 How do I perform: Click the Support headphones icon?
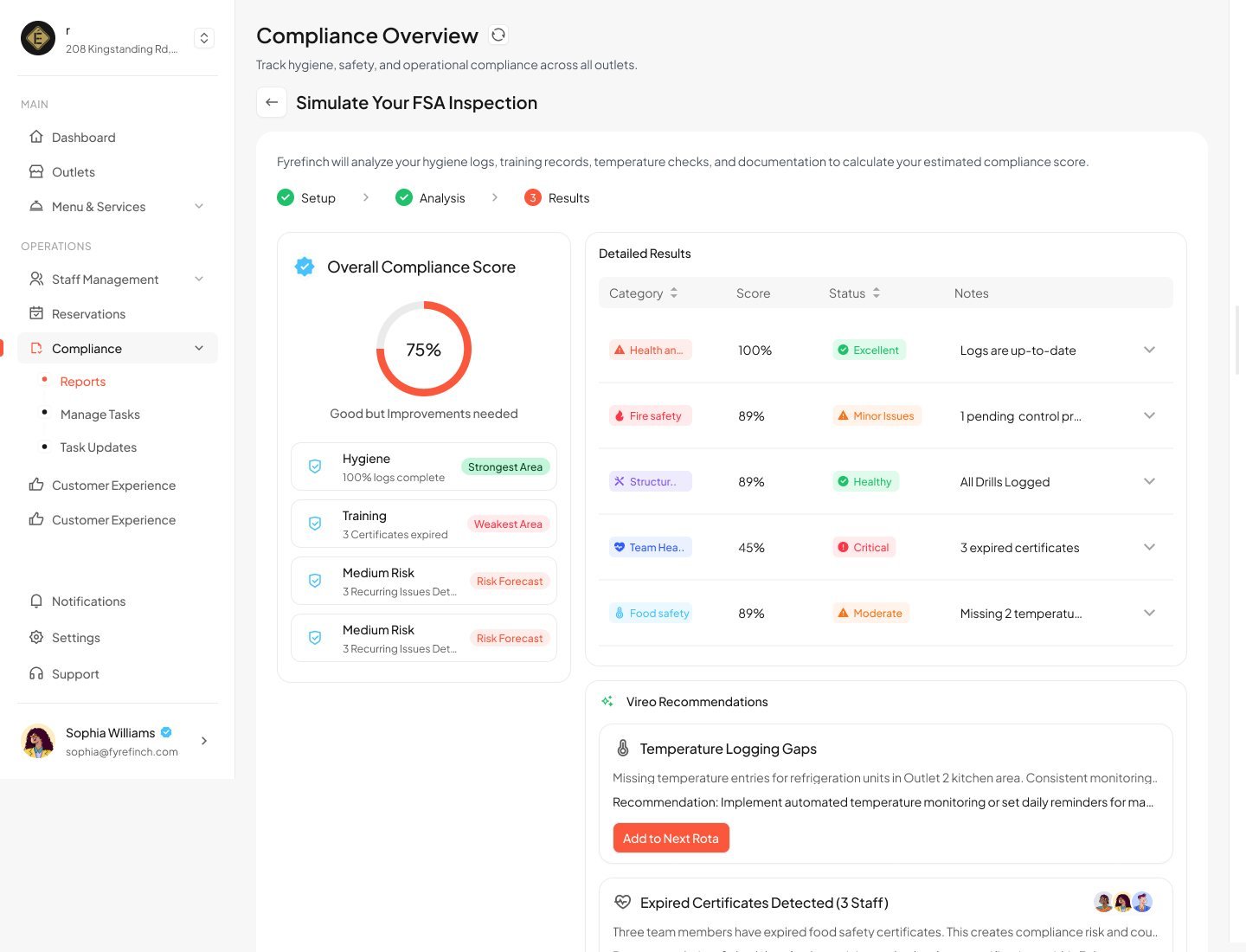[36, 673]
